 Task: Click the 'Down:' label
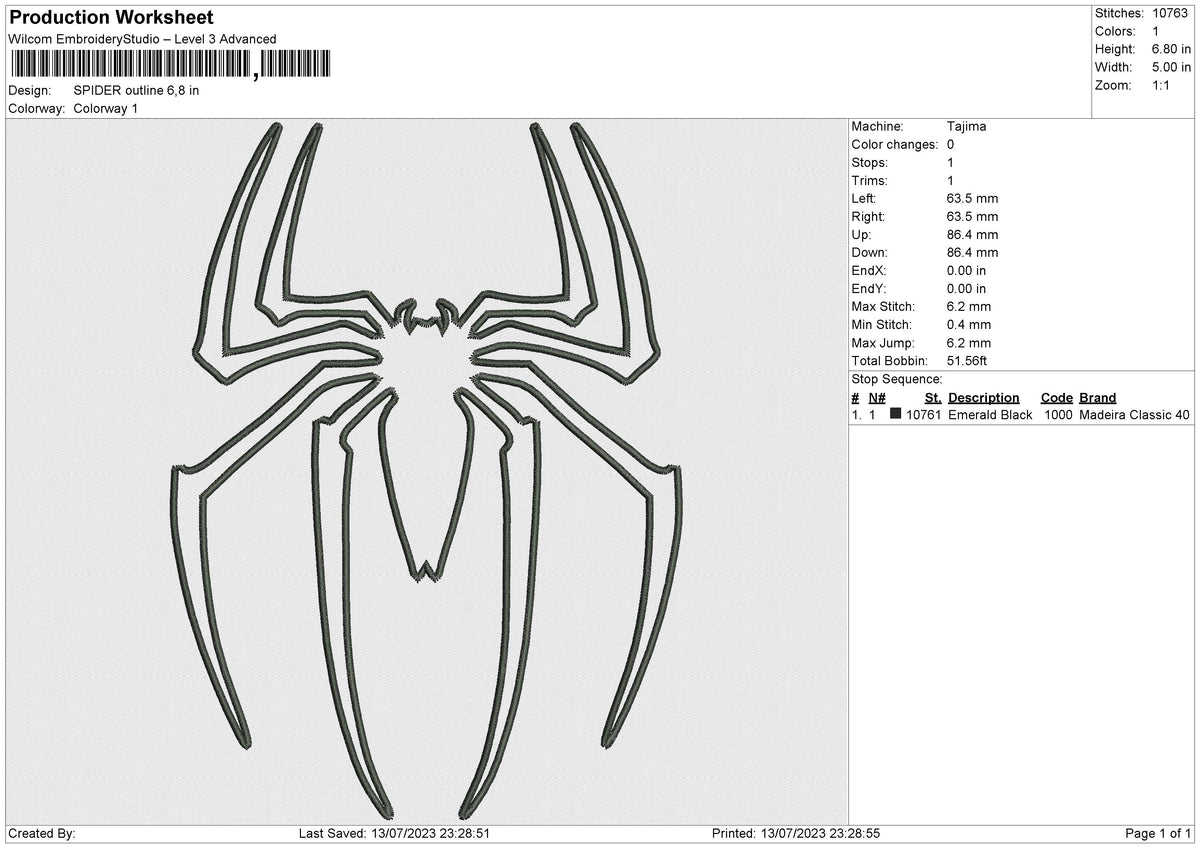coord(869,252)
